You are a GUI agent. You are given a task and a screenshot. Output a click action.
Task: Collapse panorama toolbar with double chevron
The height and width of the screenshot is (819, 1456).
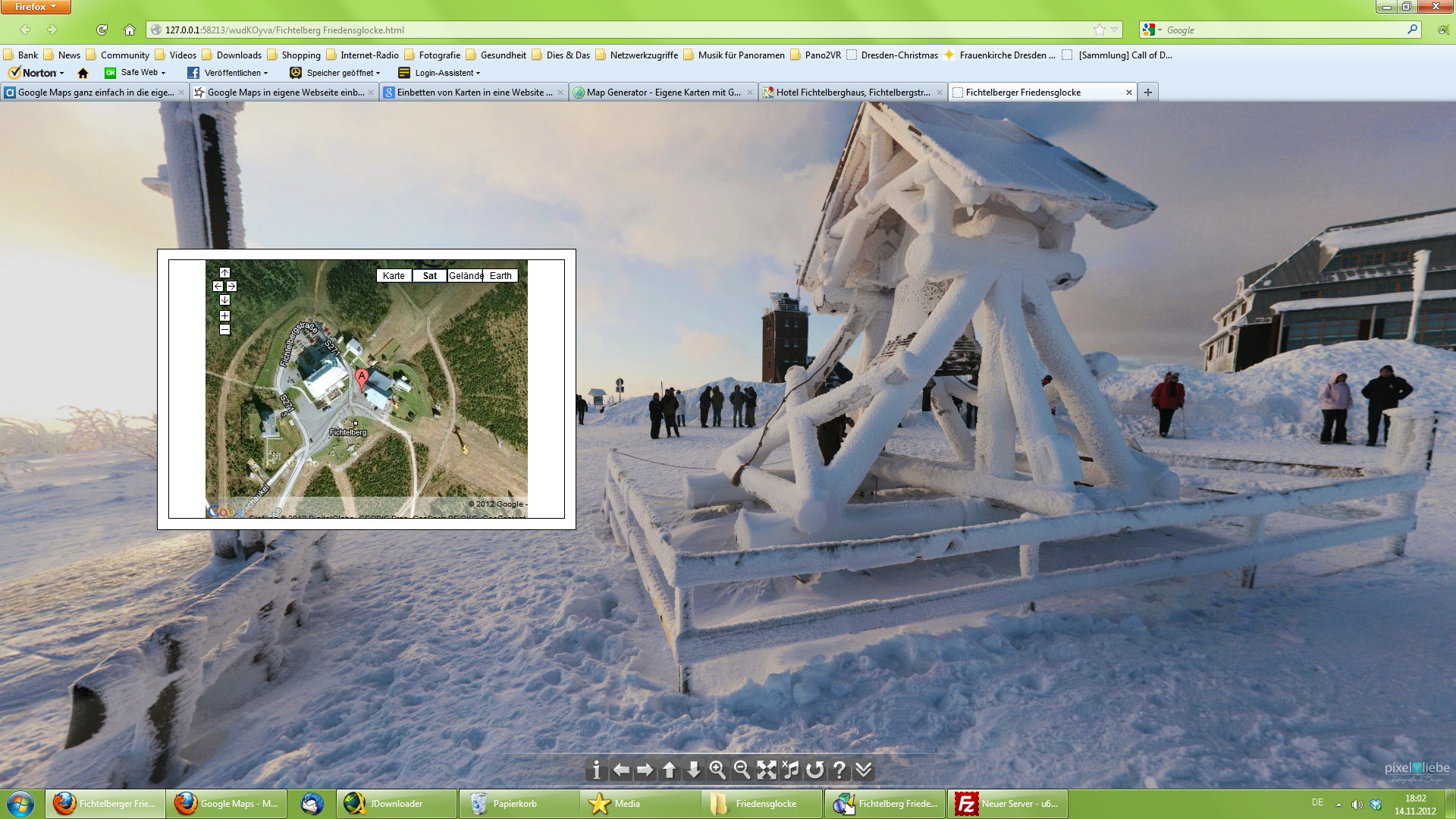click(x=864, y=770)
